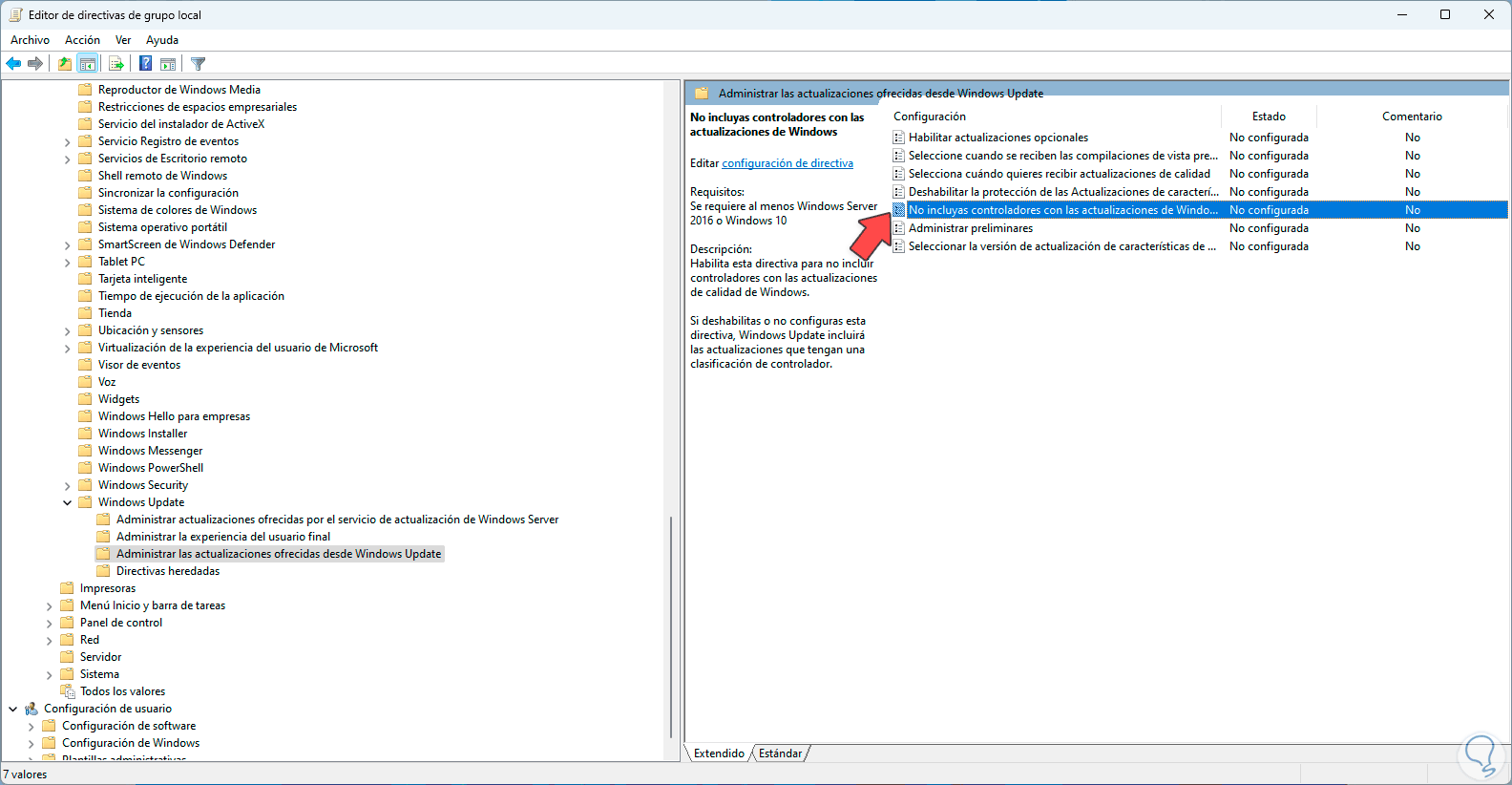Select Administrar actualizaciones ofrecidas por el servicio
The width and height of the screenshot is (1512, 785).
338,520
